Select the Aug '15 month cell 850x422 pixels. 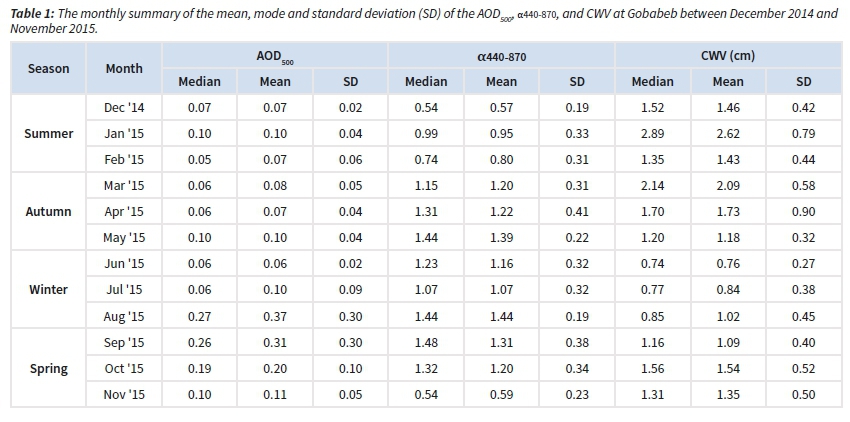click(x=124, y=316)
